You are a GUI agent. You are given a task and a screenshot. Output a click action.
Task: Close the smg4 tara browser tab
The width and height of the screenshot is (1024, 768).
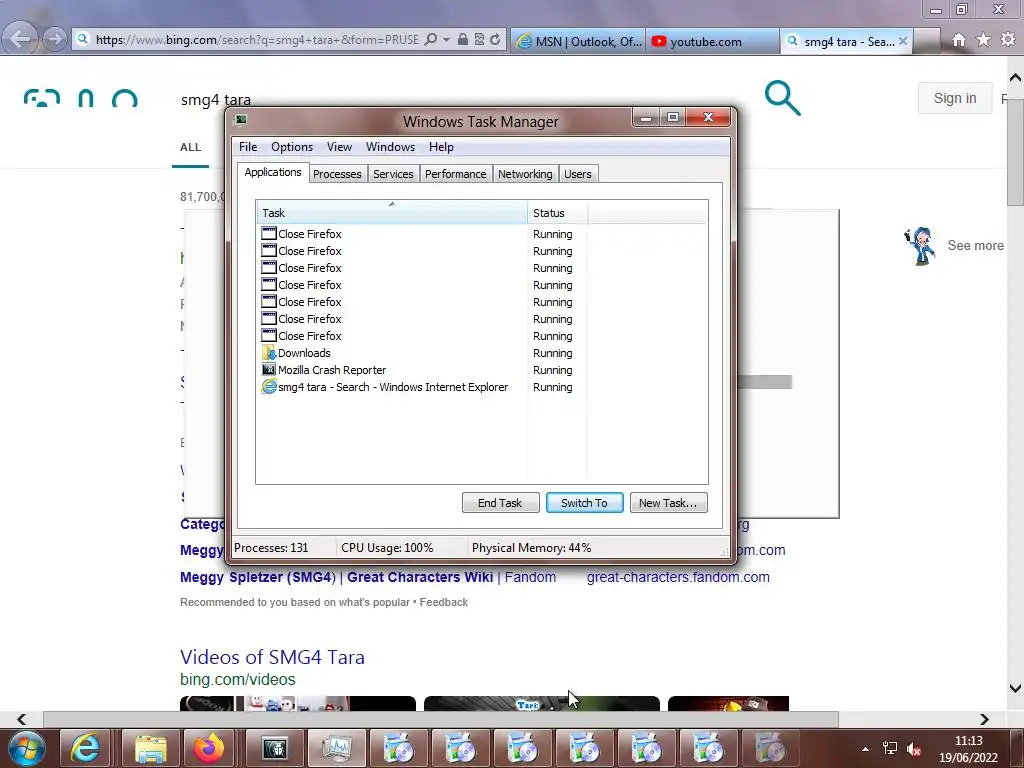[x=903, y=41]
